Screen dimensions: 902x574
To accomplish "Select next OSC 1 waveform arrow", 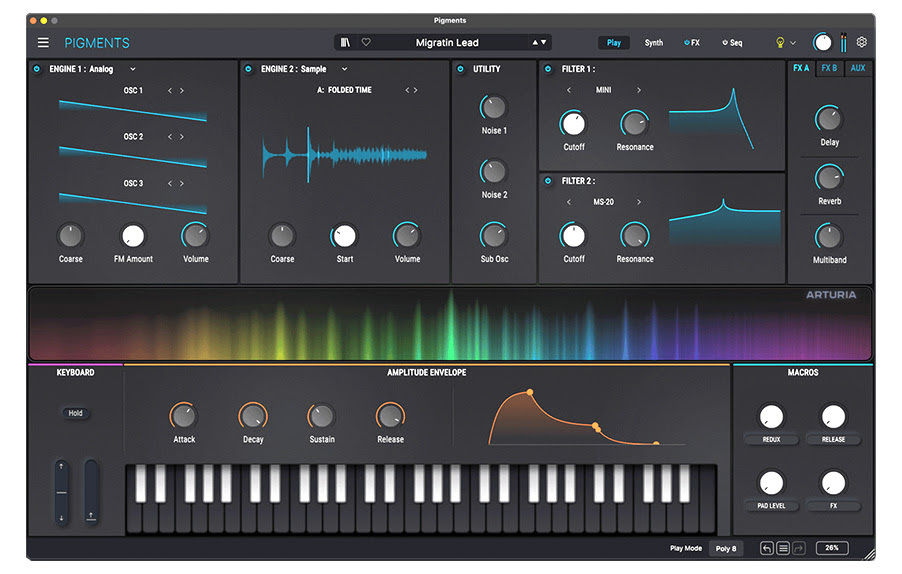I will [x=182, y=91].
